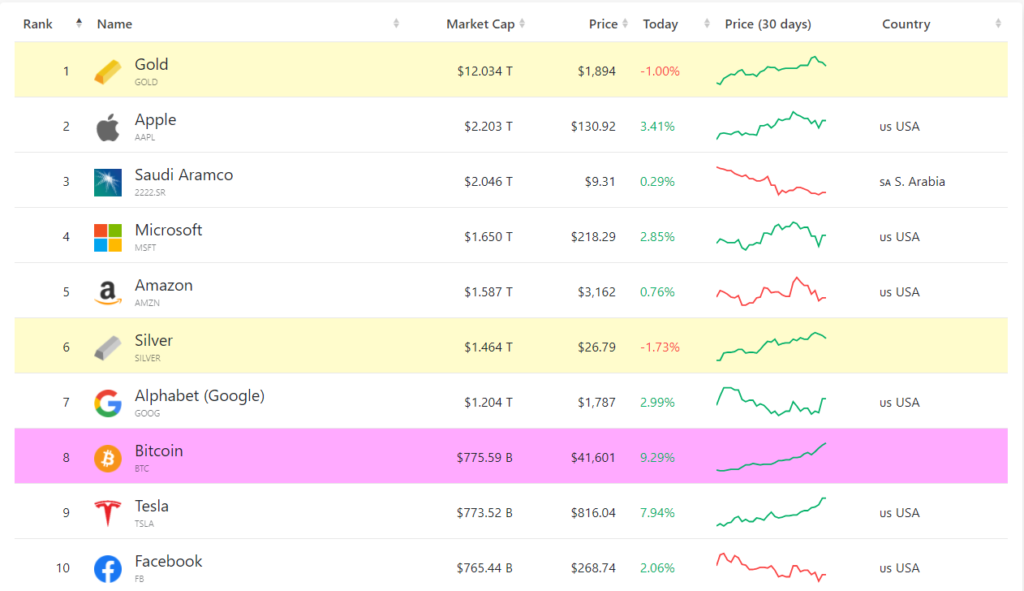The width and height of the screenshot is (1024, 591).
Task: Sort by Today change arrows
Action: pos(707,24)
